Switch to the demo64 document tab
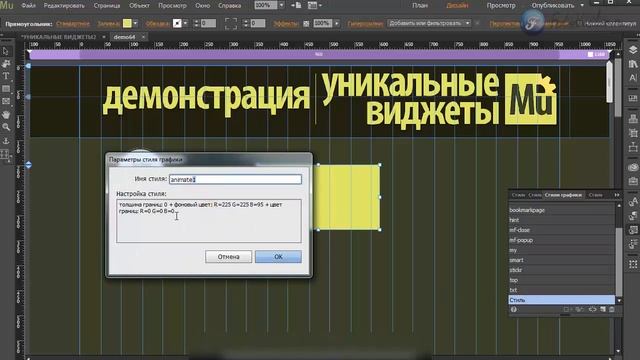Image resolution: width=640 pixels, height=360 pixels. point(124,37)
